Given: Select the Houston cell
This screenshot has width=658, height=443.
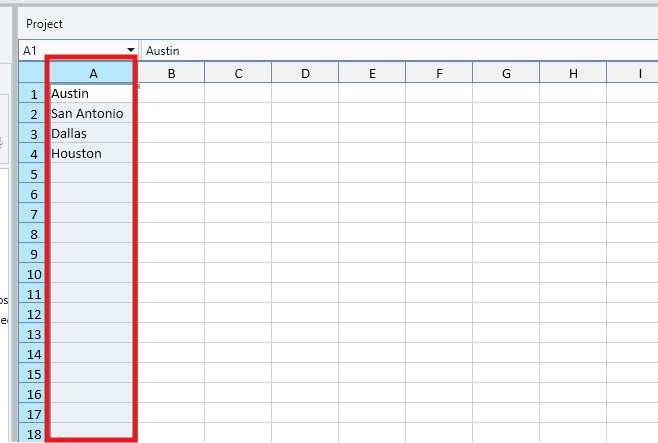Looking at the screenshot, I should (92, 154).
